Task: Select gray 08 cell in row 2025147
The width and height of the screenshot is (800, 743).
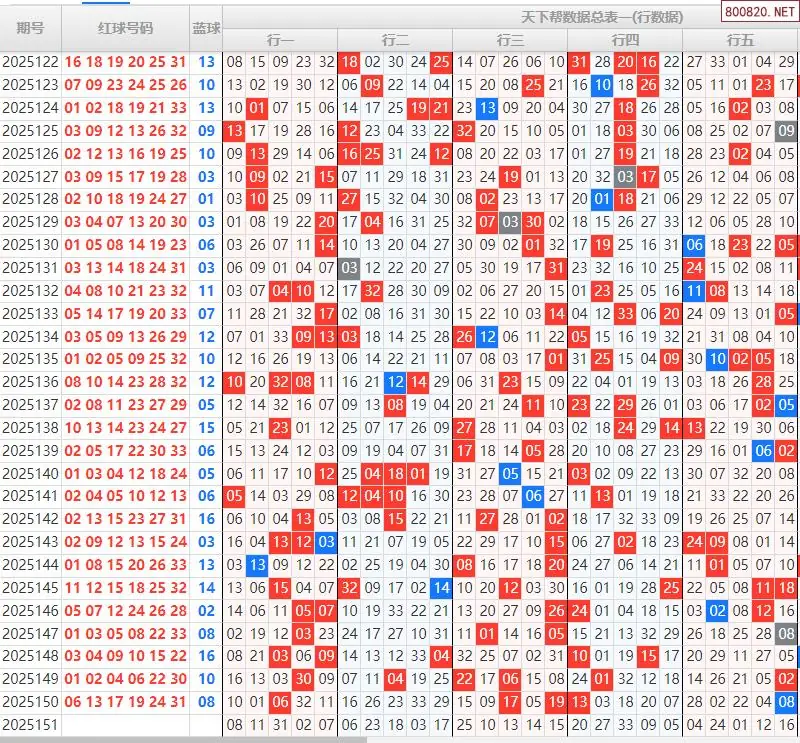Action: coord(787,633)
